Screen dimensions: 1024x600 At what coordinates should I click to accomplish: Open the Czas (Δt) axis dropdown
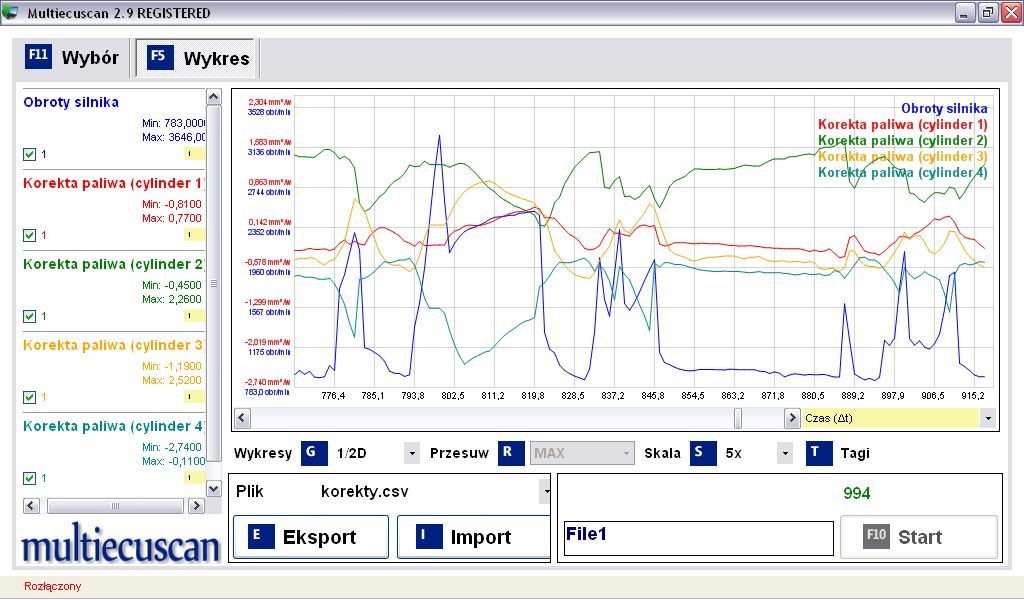click(988, 418)
